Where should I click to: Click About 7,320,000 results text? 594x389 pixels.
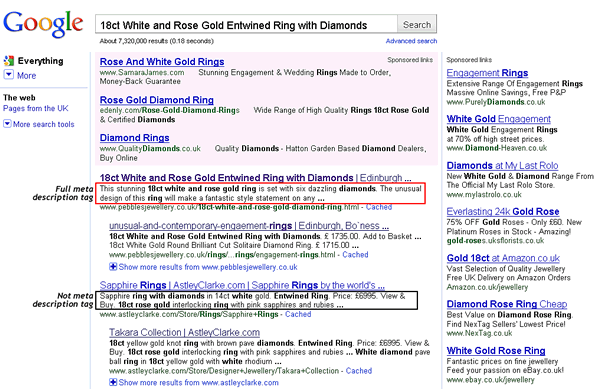coord(156,41)
